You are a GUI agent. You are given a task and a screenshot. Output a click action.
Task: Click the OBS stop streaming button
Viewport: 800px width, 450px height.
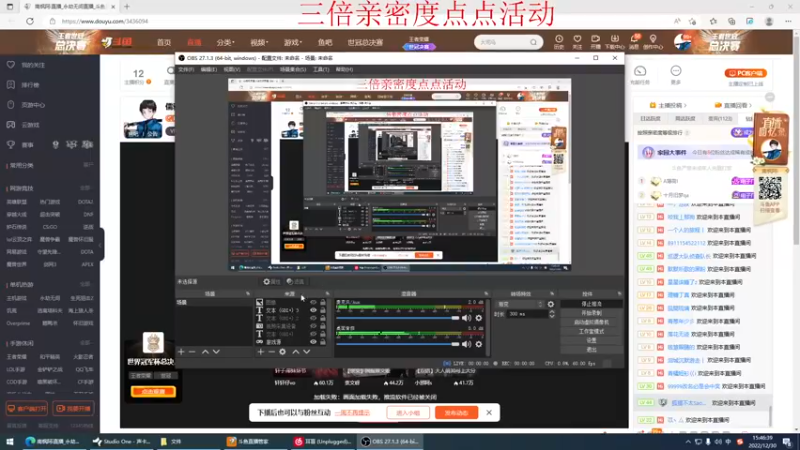(x=591, y=304)
